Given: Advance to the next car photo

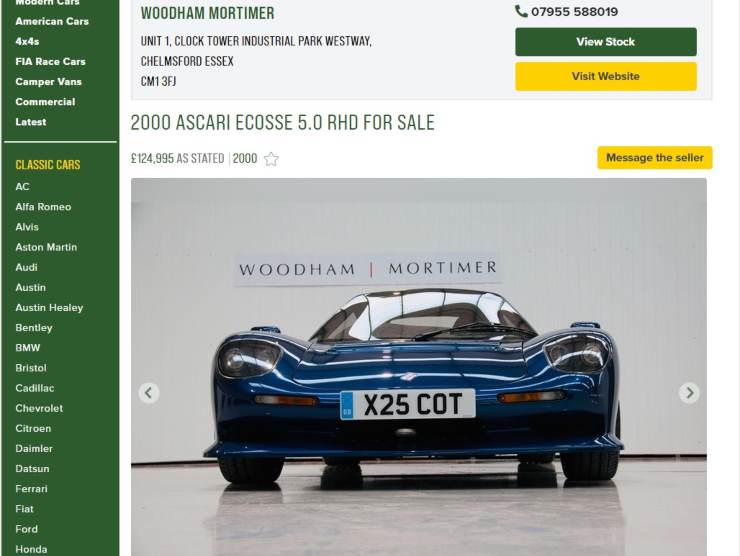Looking at the screenshot, I should [x=689, y=393].
